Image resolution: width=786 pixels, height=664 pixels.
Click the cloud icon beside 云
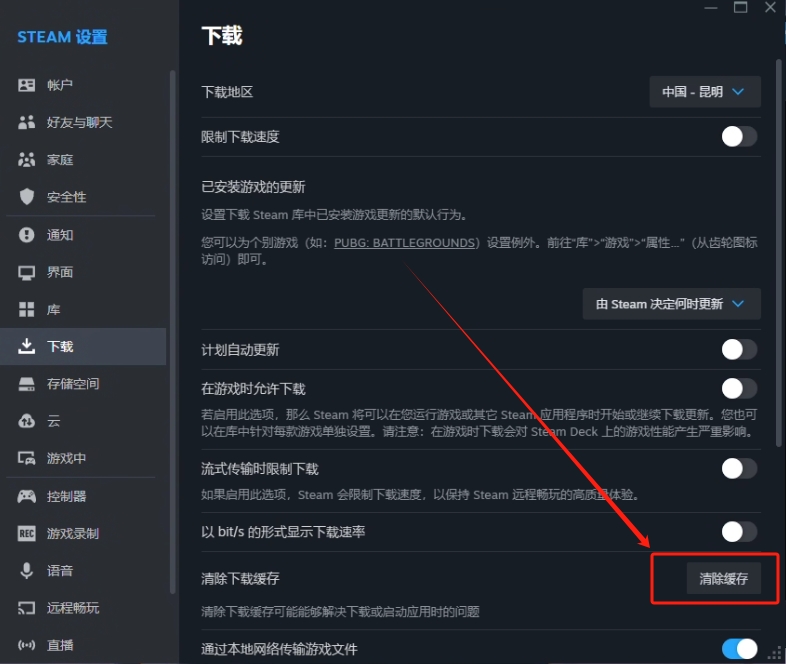point(27,421)
